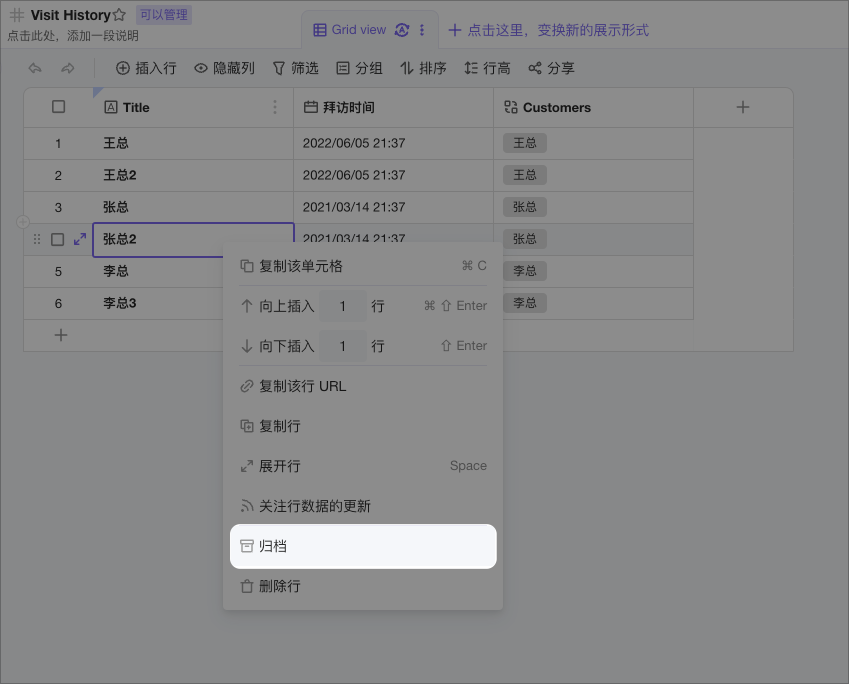849x684 pixels.
Task: Open the Title column options menu
Action: (275, 107)
